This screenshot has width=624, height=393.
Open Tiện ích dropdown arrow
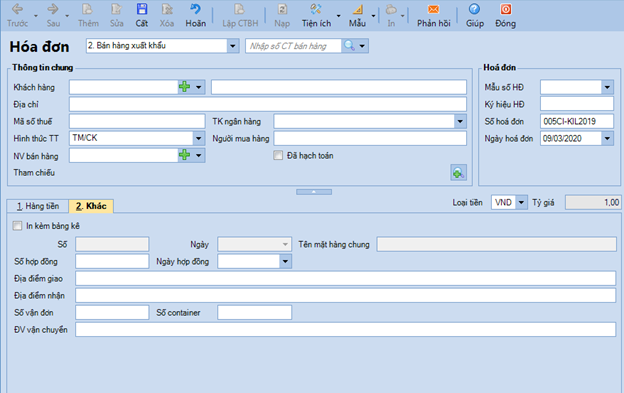338,16
